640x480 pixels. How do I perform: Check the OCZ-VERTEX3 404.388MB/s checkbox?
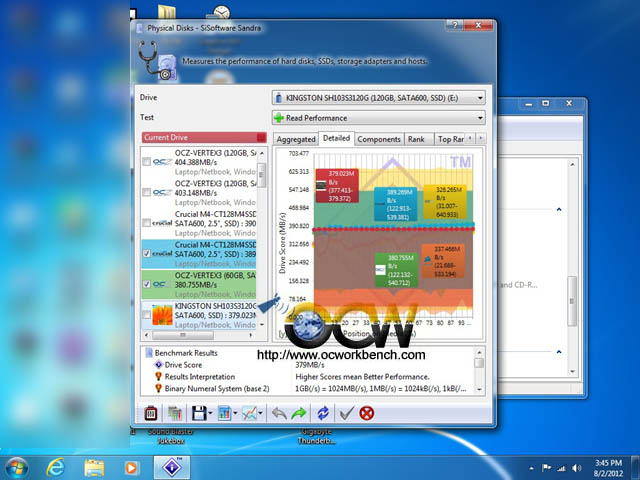pos(147,162)
